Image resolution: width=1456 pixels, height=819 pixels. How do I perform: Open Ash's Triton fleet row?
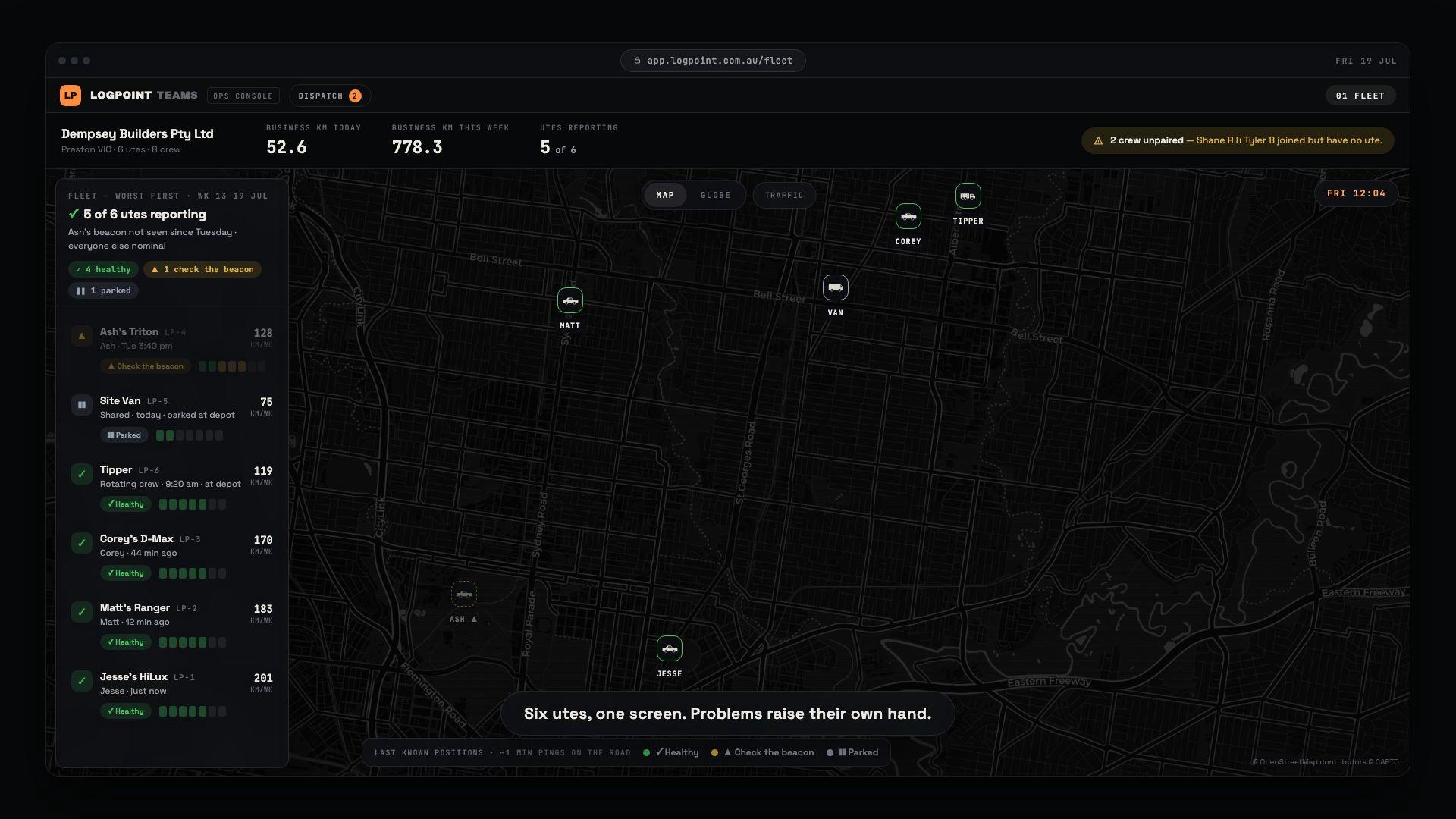pos(172,349)
